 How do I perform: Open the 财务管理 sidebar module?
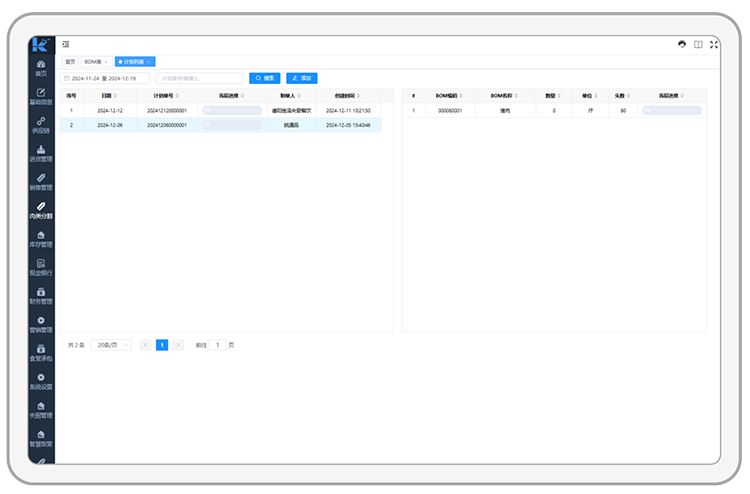(x=41, y=296)
